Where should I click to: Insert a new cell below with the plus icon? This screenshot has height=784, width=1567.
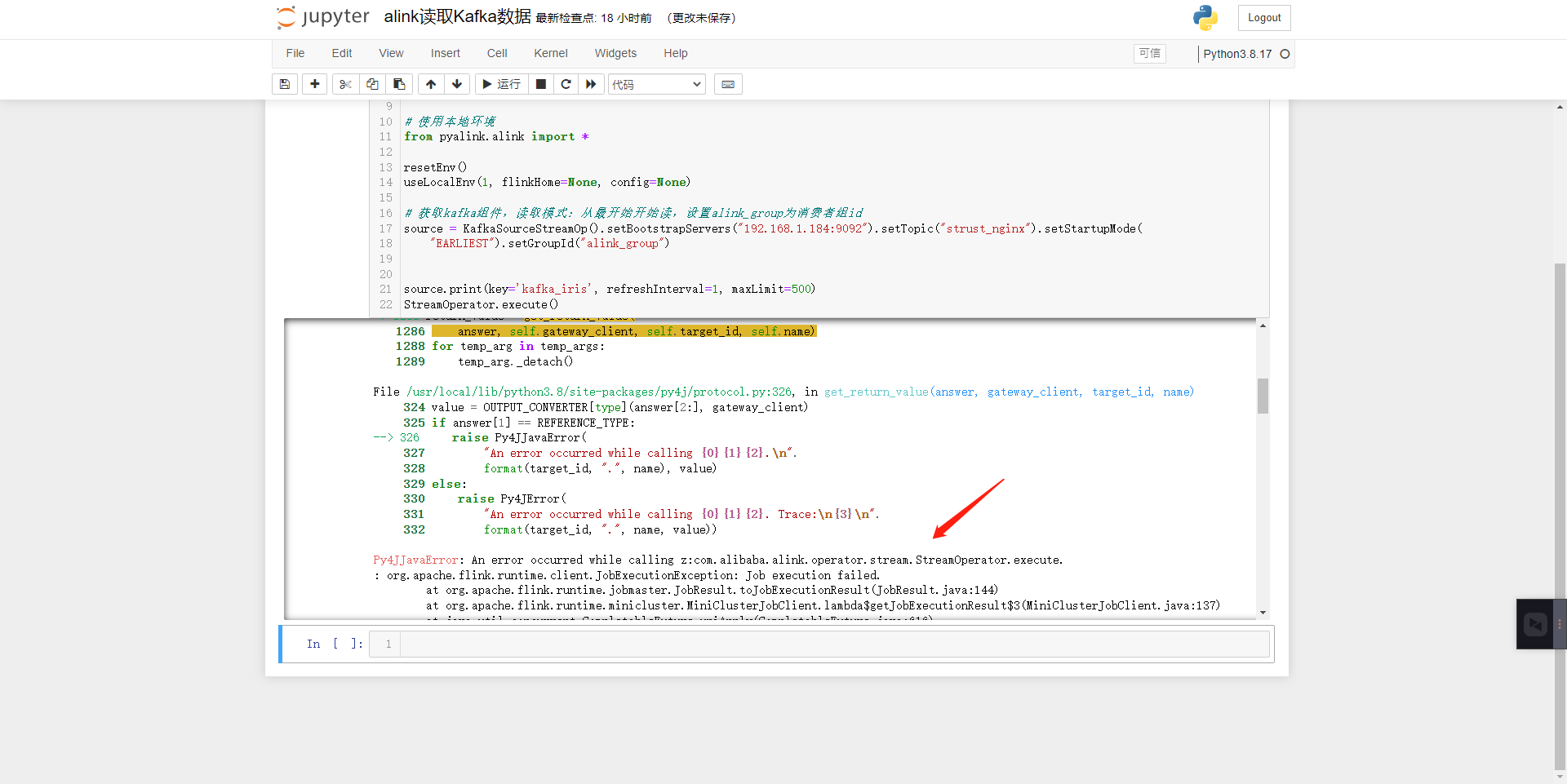click(314, 84)
